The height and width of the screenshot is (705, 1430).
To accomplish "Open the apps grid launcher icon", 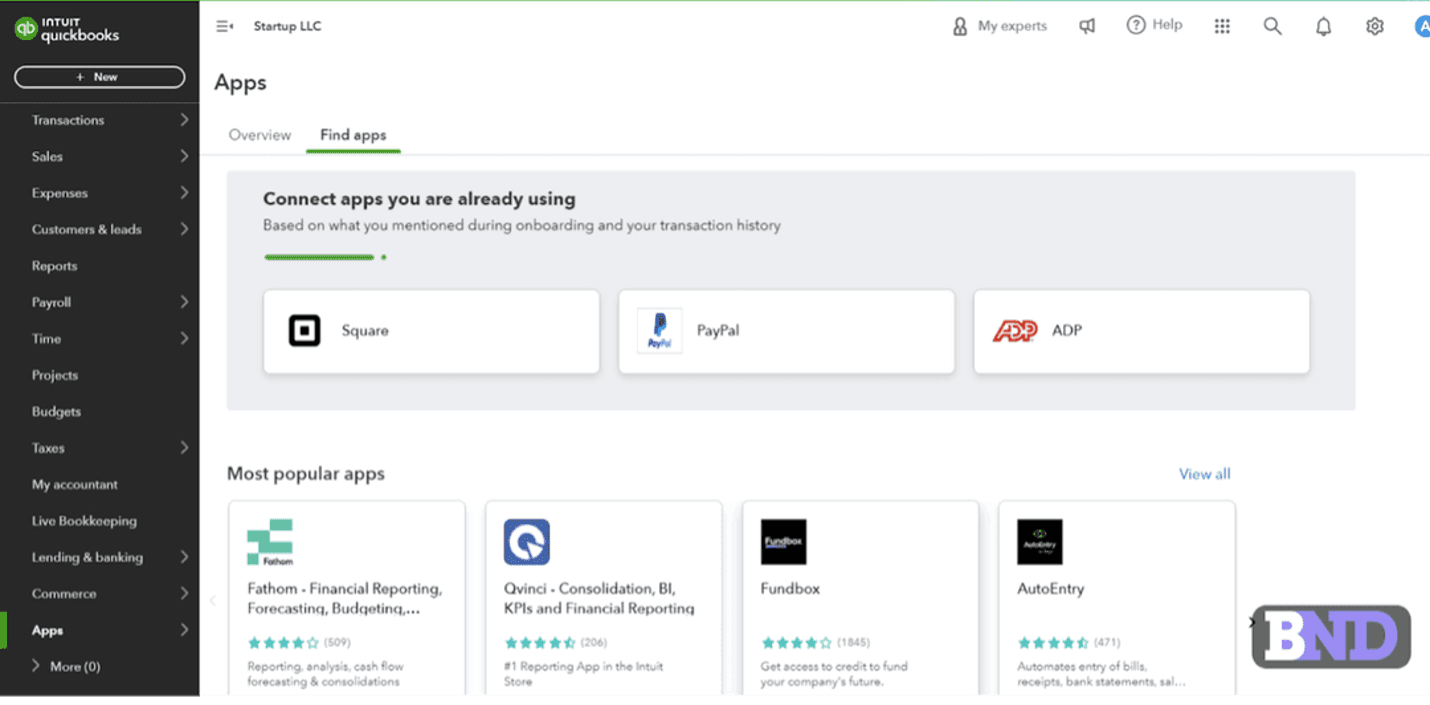I will 1222,26.
